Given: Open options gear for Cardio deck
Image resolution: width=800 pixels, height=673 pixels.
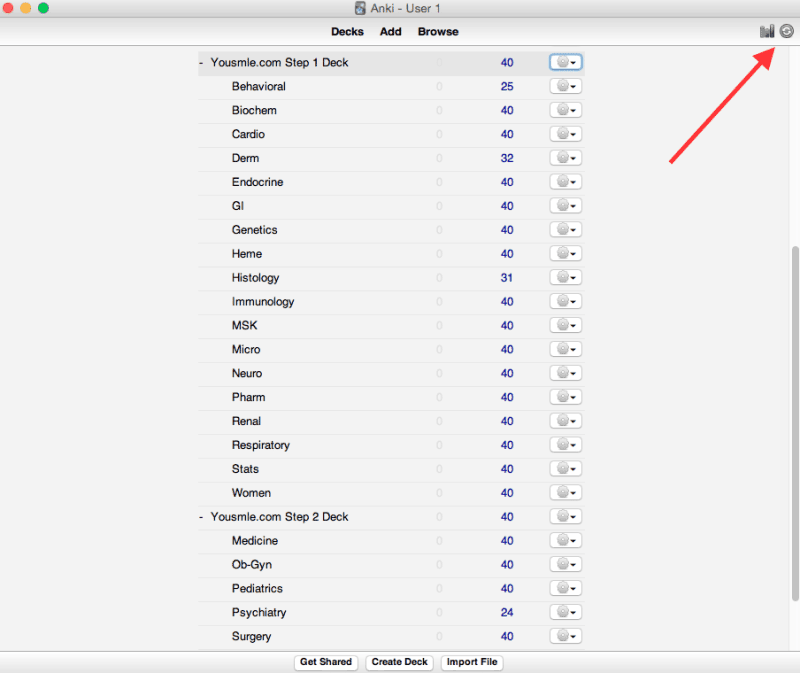Looking at the screenshot, I should pyautogui.click(x=566, y=134).
